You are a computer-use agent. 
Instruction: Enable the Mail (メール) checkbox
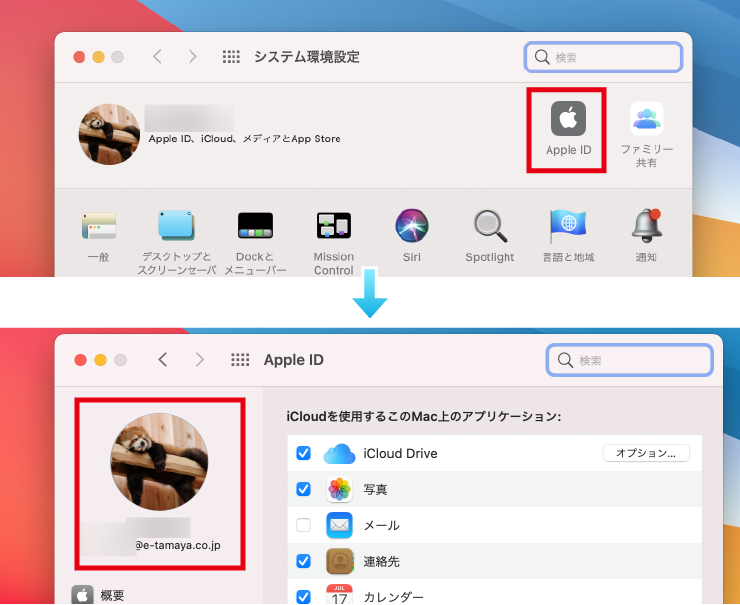[x=303, y=525]
